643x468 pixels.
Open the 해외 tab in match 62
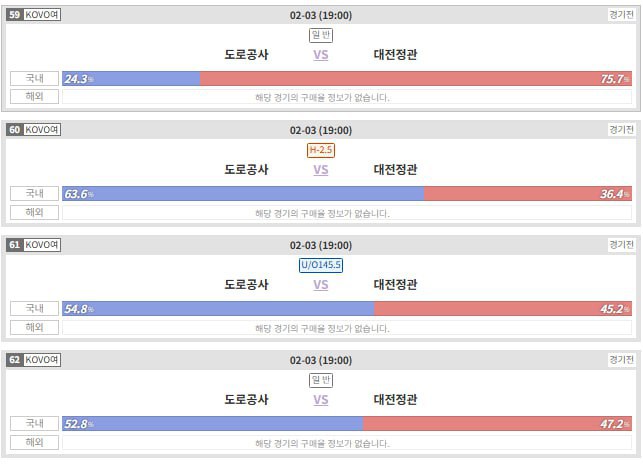35,442
